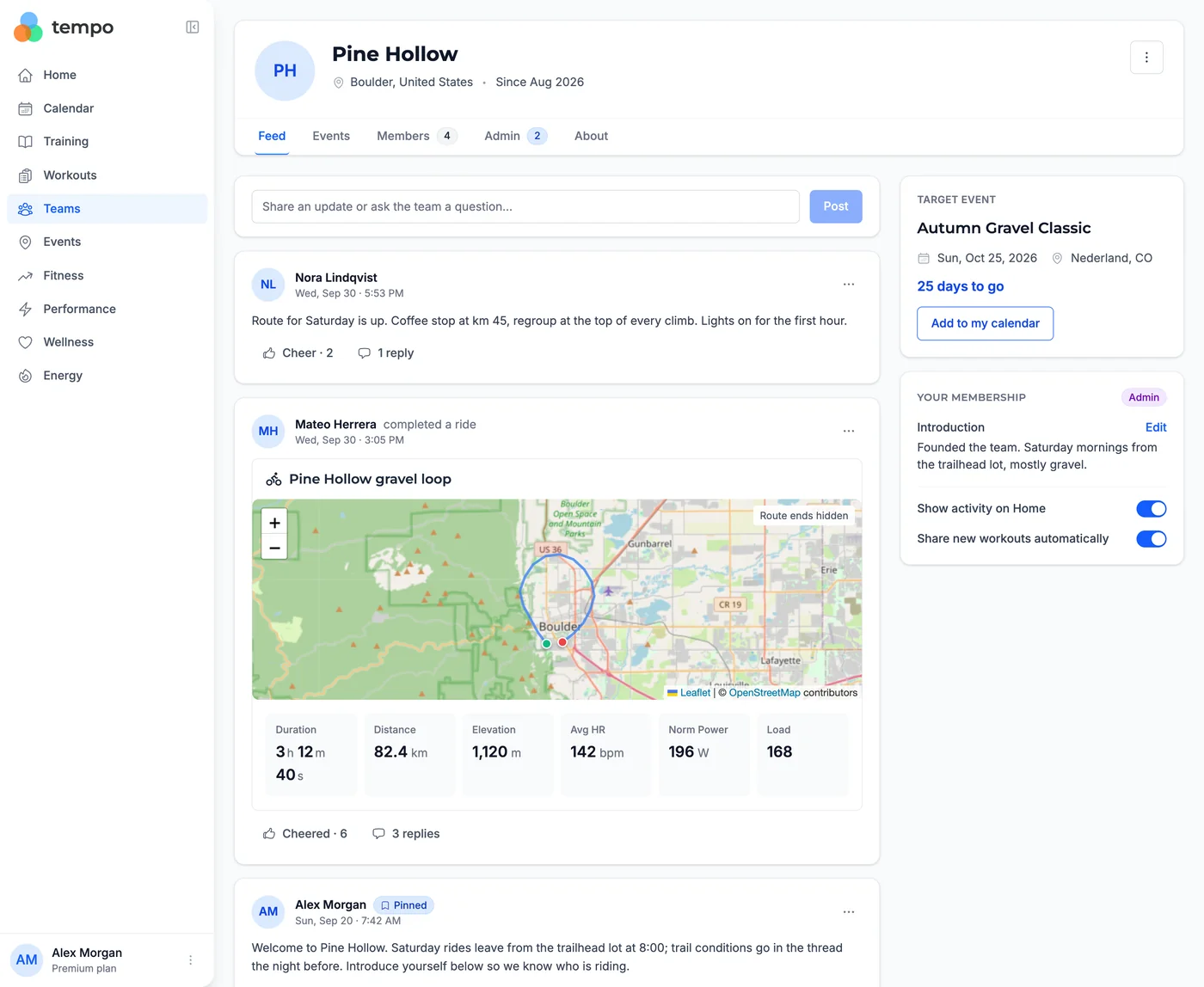The width and height of the screenshot is (1204, 987).
Task: Click the share an update input field
Action: click(x=525, y=206)
